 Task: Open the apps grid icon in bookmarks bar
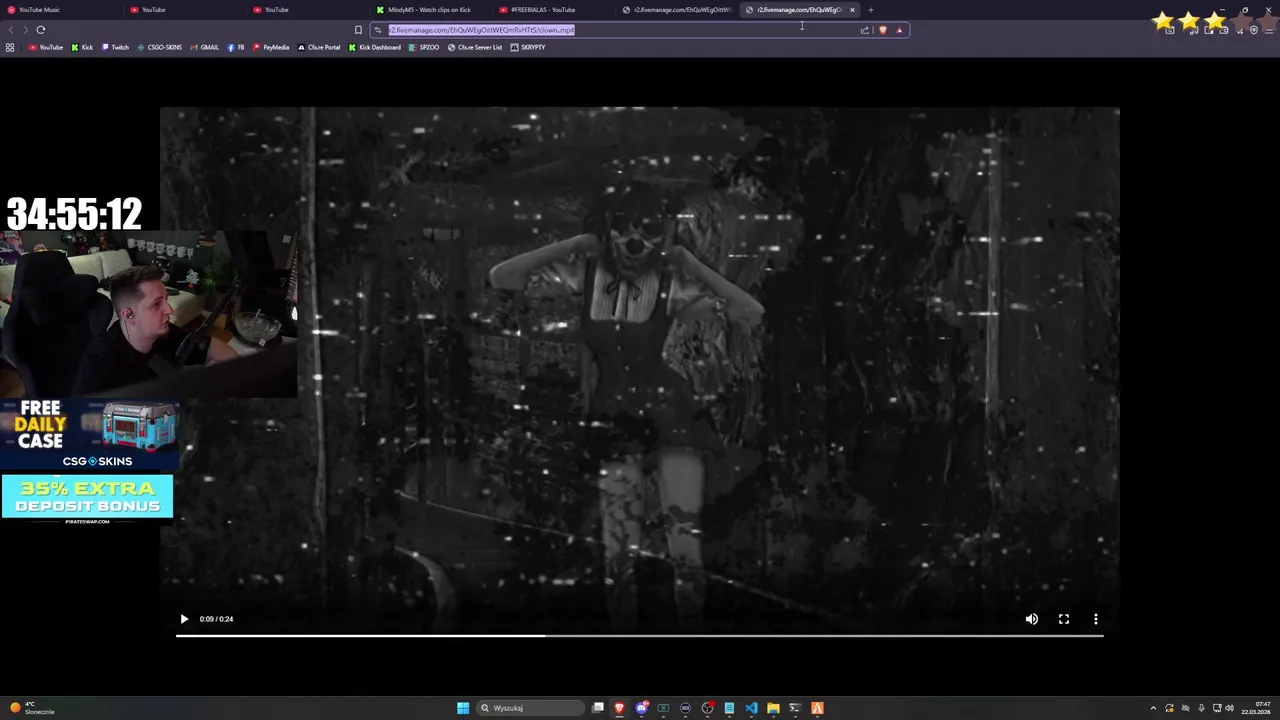click(10, 47)
